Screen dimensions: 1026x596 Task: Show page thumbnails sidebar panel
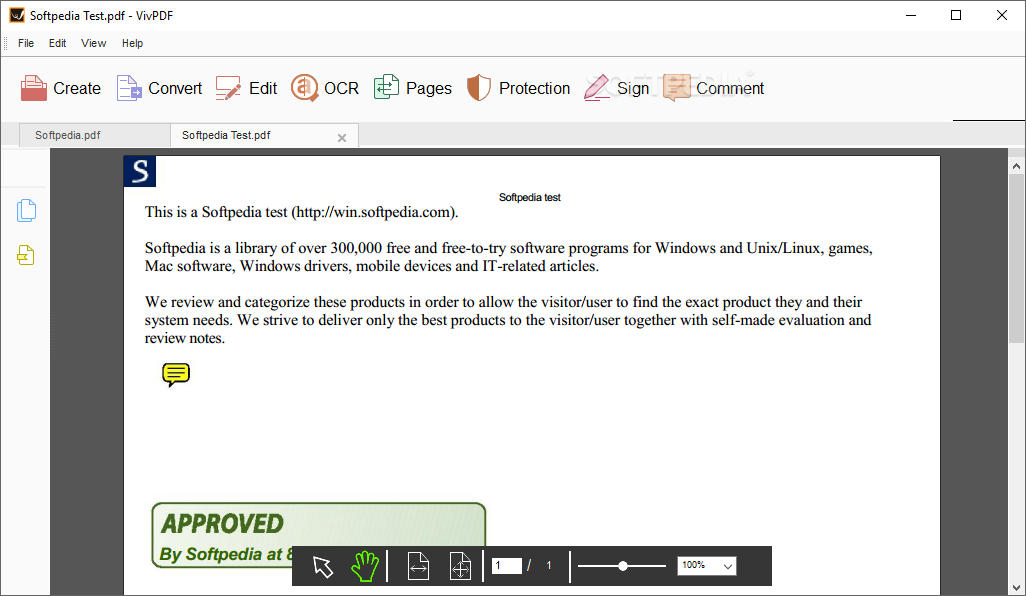click(26, 211)
